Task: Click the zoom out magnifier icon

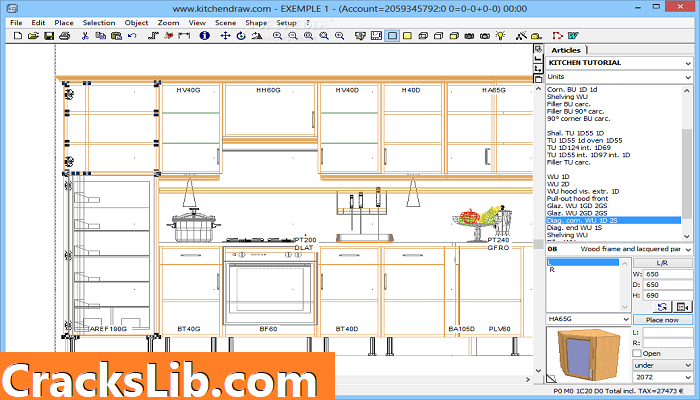Action: 293,36
